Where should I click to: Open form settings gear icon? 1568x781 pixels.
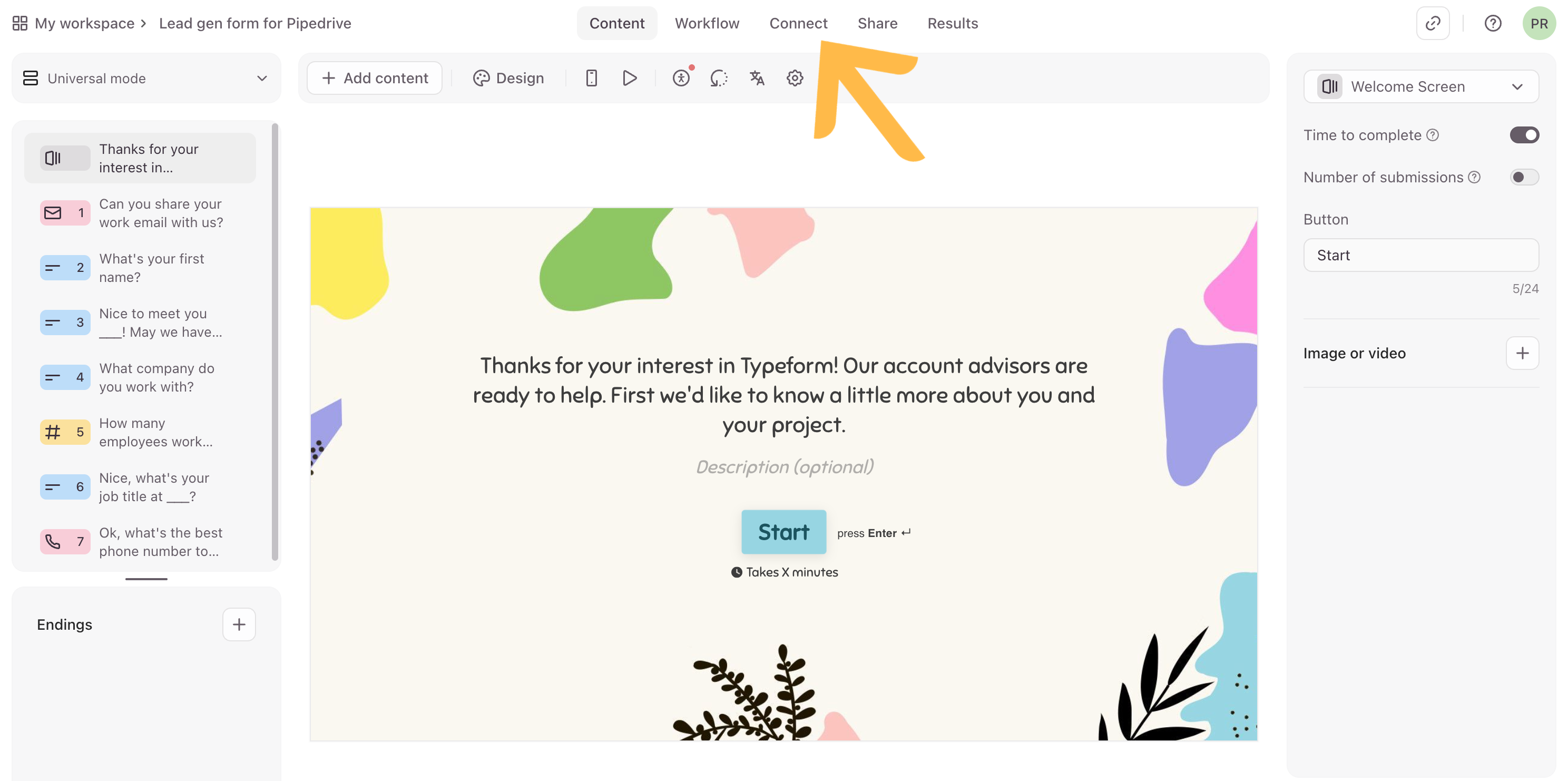795,78
